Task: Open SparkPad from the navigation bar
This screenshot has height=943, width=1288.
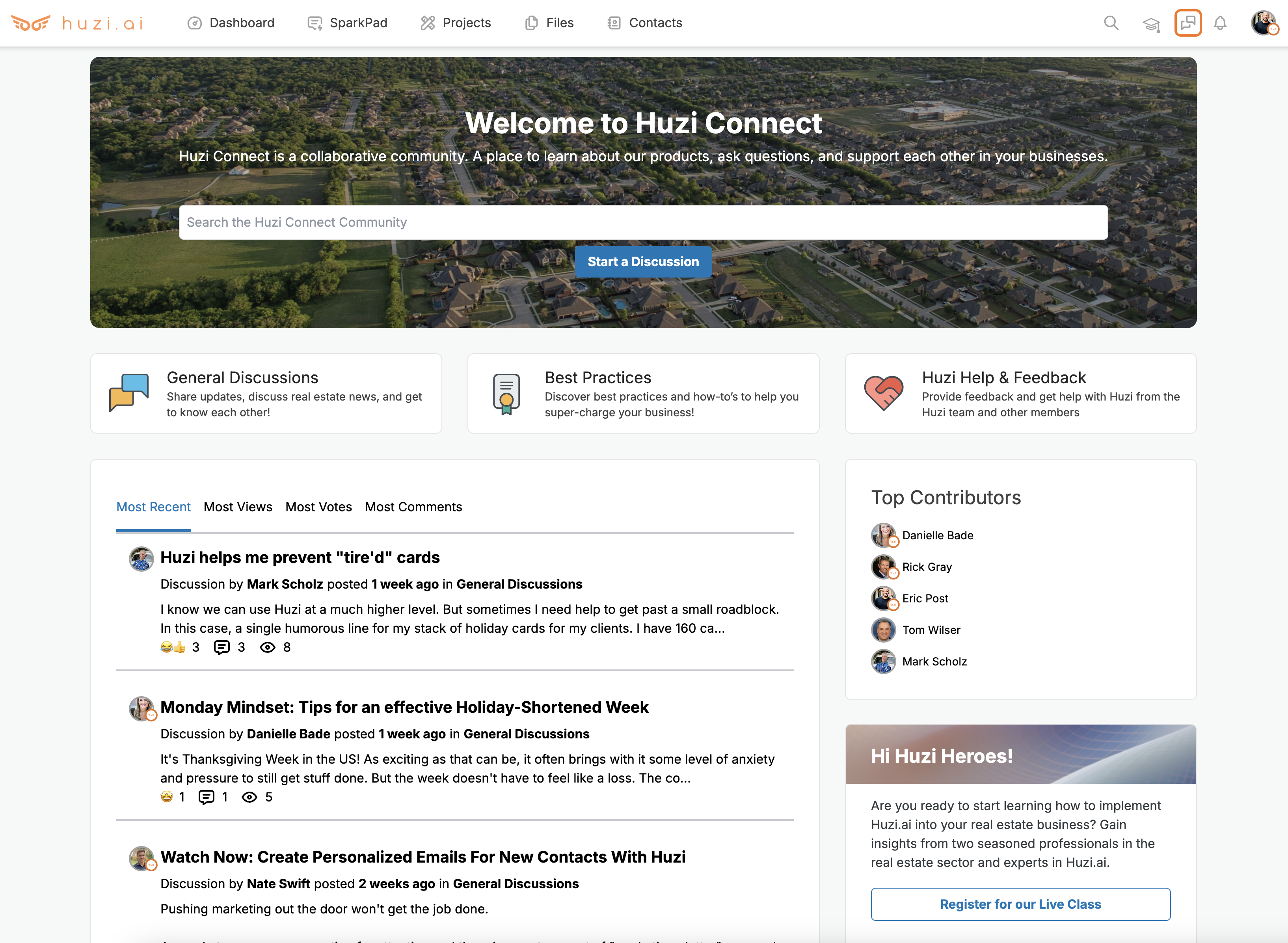Action: tap(358, 23)
